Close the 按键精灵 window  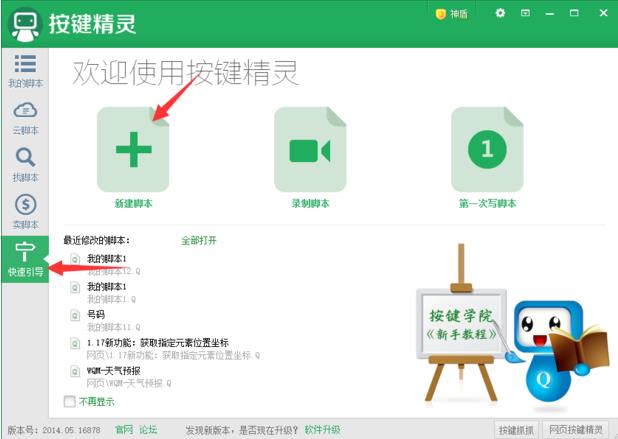tap(603, 13)
